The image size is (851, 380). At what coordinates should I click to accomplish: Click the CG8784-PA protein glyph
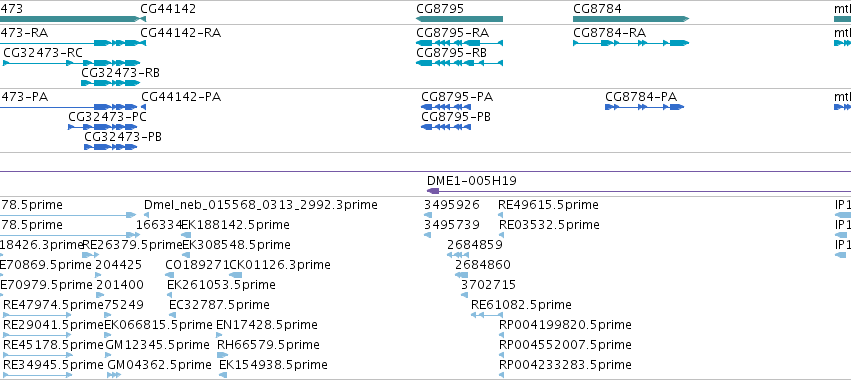(x=644, y=107)
